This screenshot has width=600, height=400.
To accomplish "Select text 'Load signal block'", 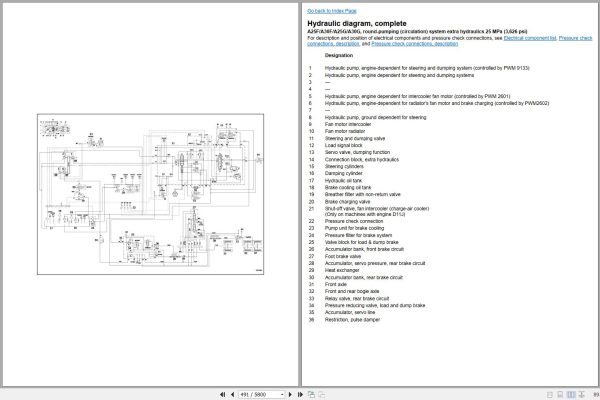I will click(x=344, y=145).
